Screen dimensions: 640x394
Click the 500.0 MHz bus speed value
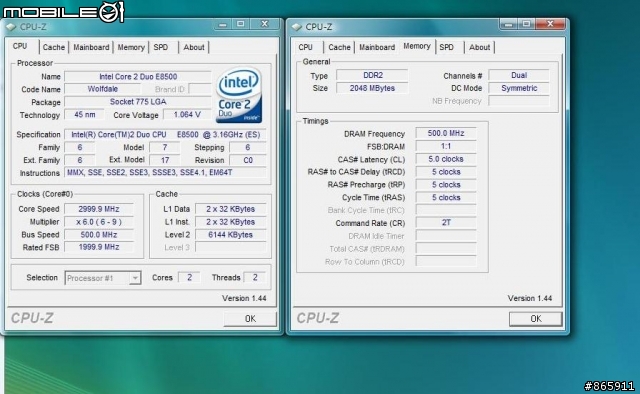[99, 235]
